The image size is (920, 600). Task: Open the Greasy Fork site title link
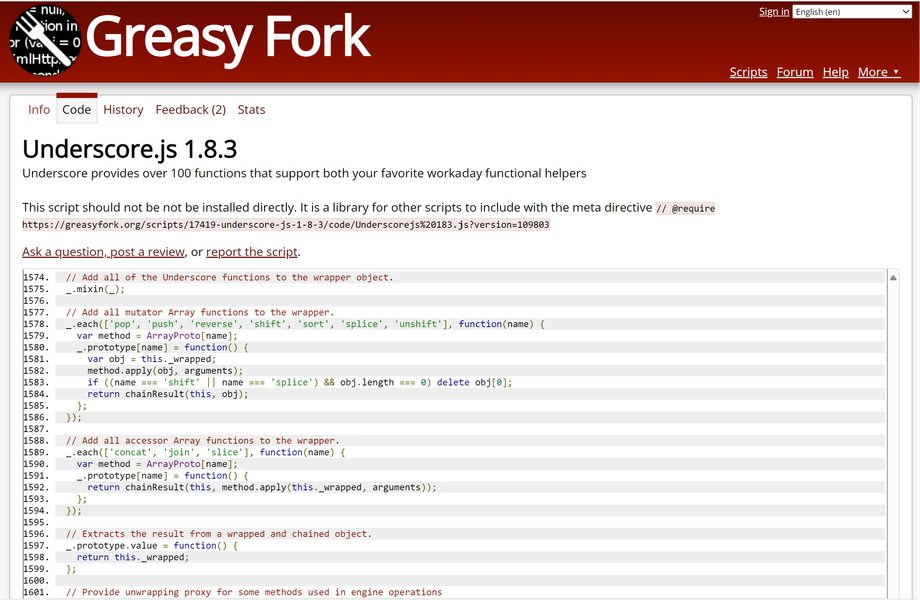(228, 37)
